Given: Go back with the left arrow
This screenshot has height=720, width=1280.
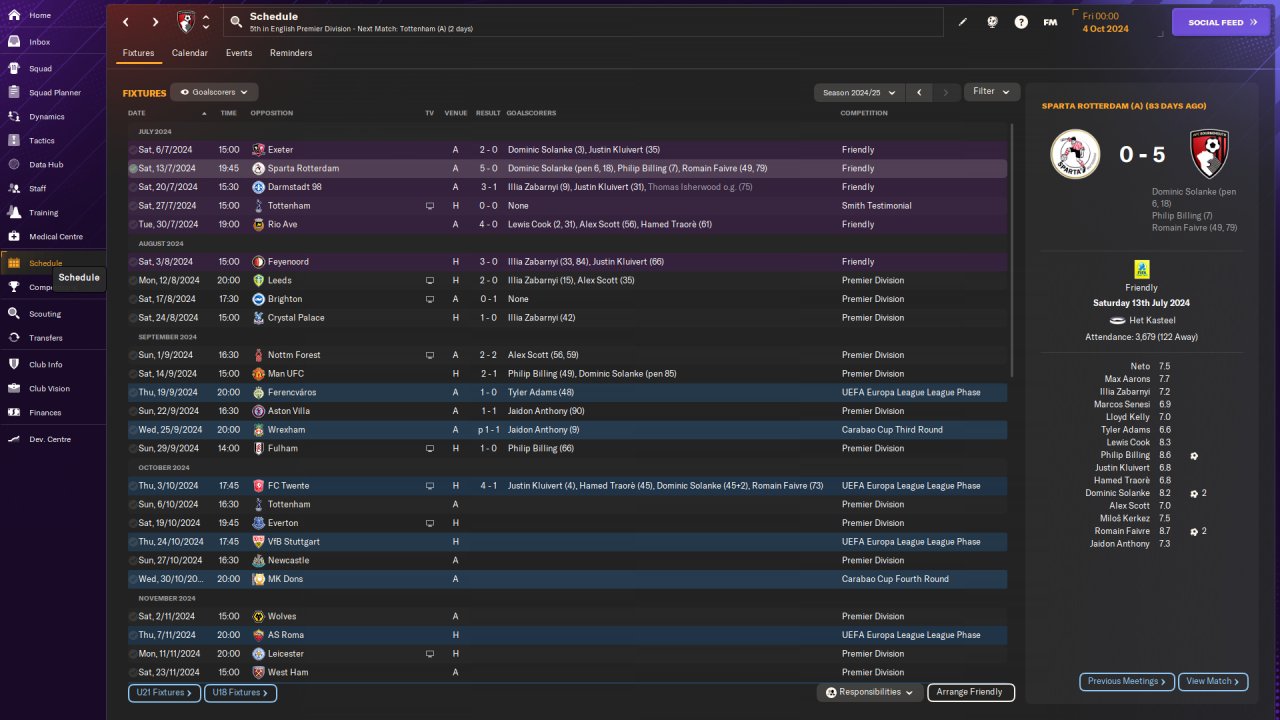Looking at the screenshot, I should click(x=126, y=22).
